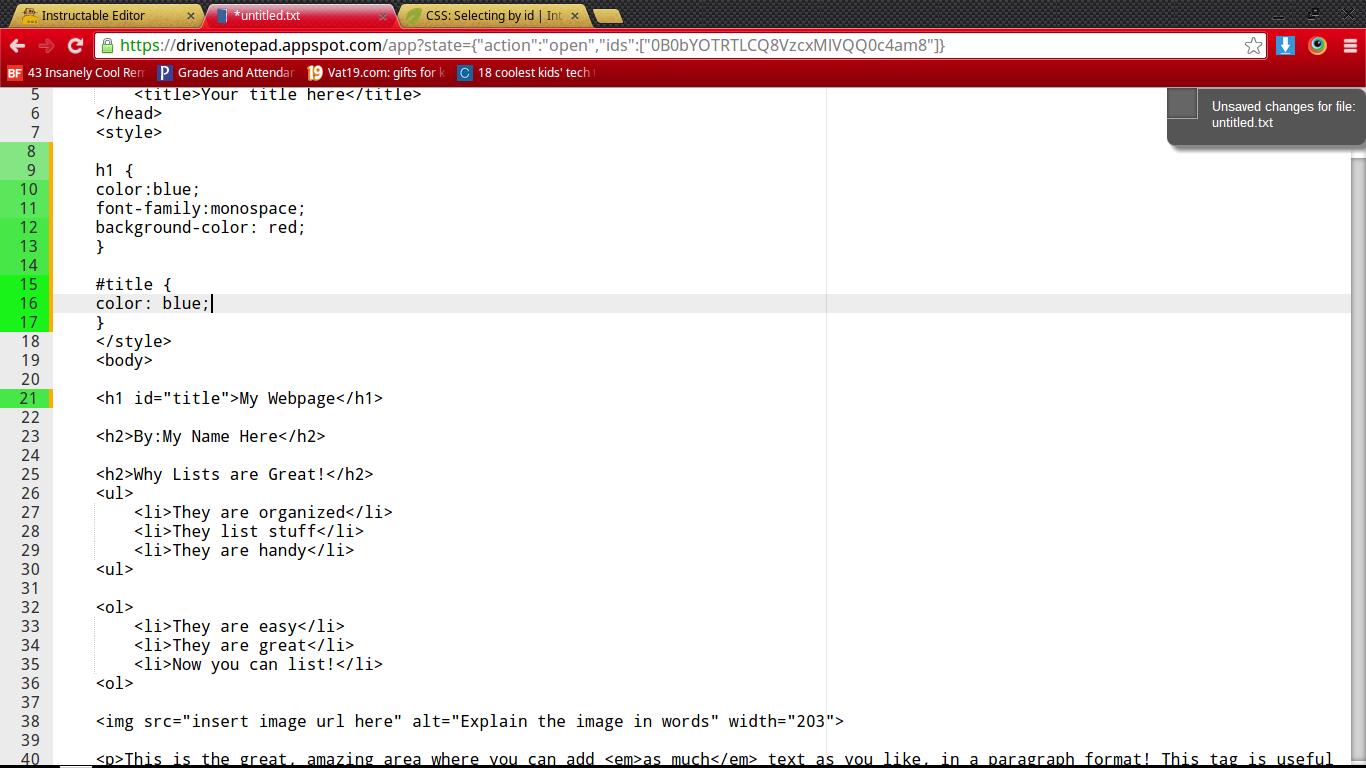Click the "color: blue;" line with cursor
The image size is (1366, 768).
[153, 304]
